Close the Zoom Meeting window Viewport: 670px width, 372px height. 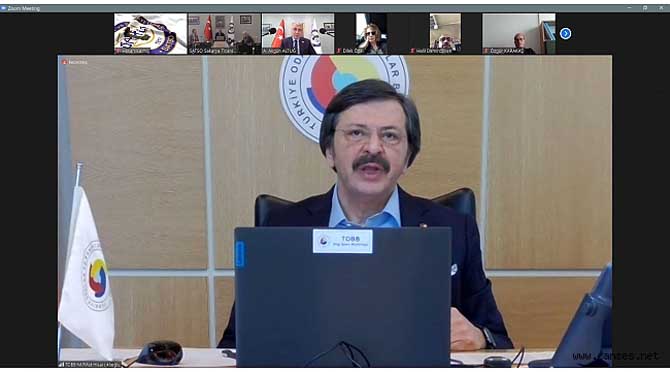coord(661,8)
